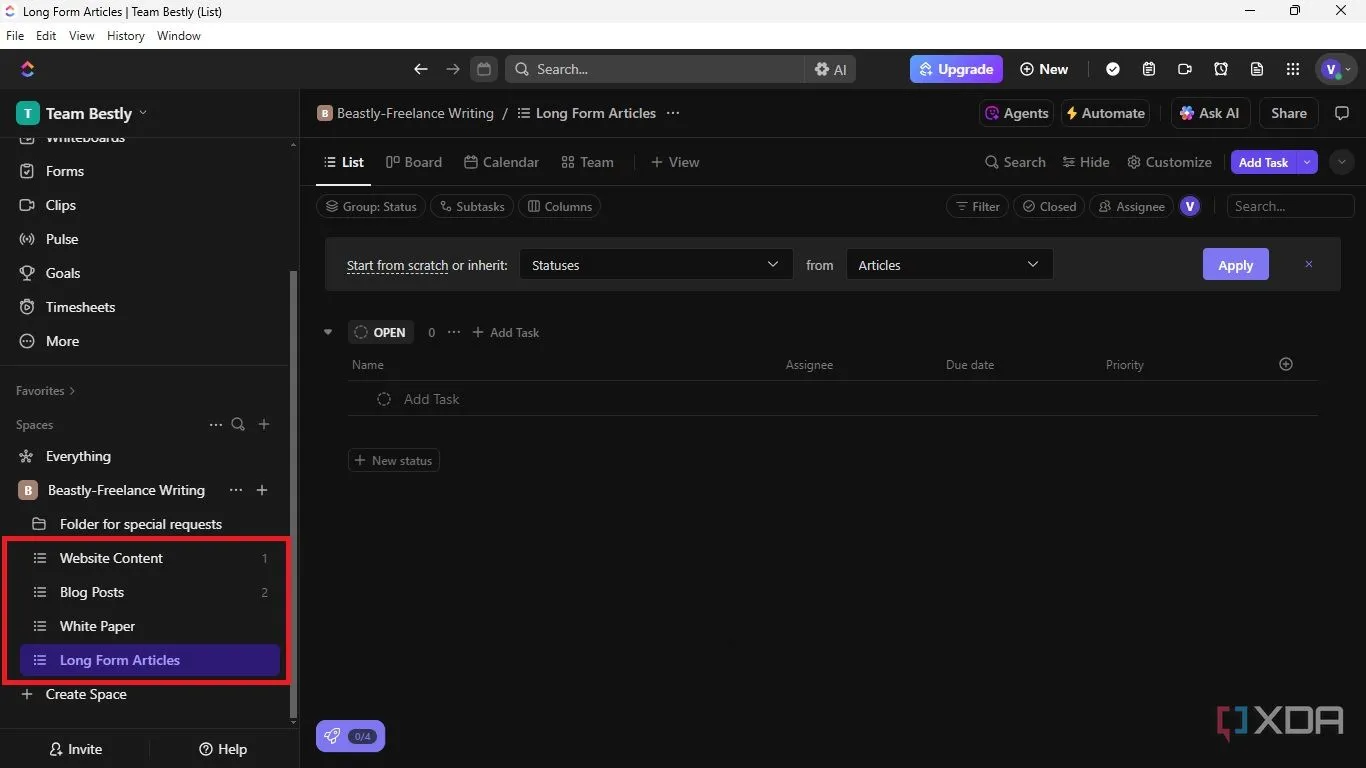1366x768 pixels.
Task: Click the Automate button
Action: 1105,113
